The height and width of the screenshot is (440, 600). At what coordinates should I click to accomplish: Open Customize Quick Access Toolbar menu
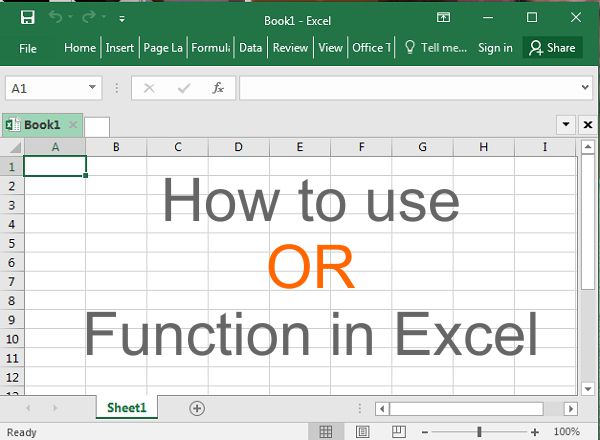point(122,18)
